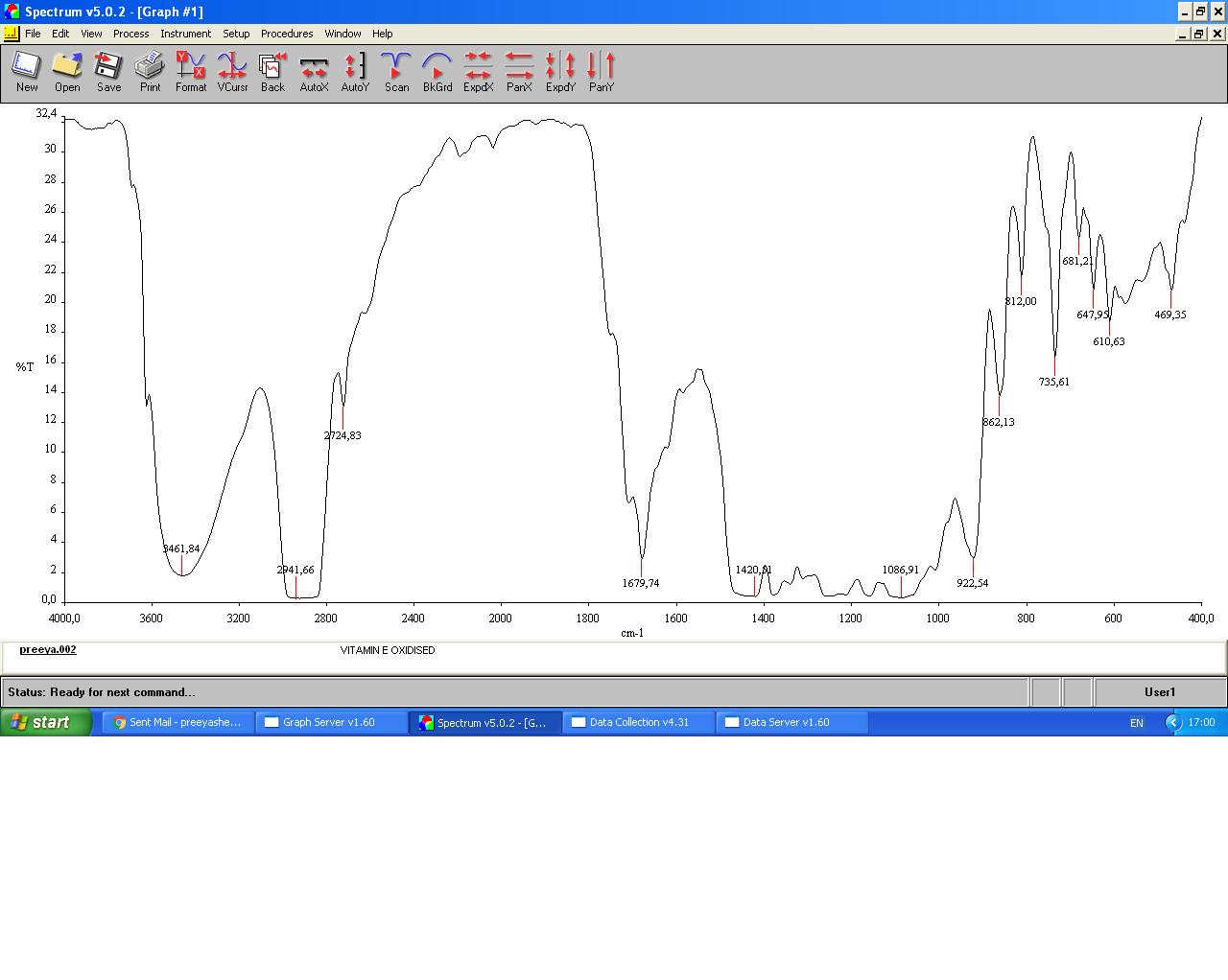Click the 681,21 peak label
The image size is (1228, 980).
pos(1078,261)
